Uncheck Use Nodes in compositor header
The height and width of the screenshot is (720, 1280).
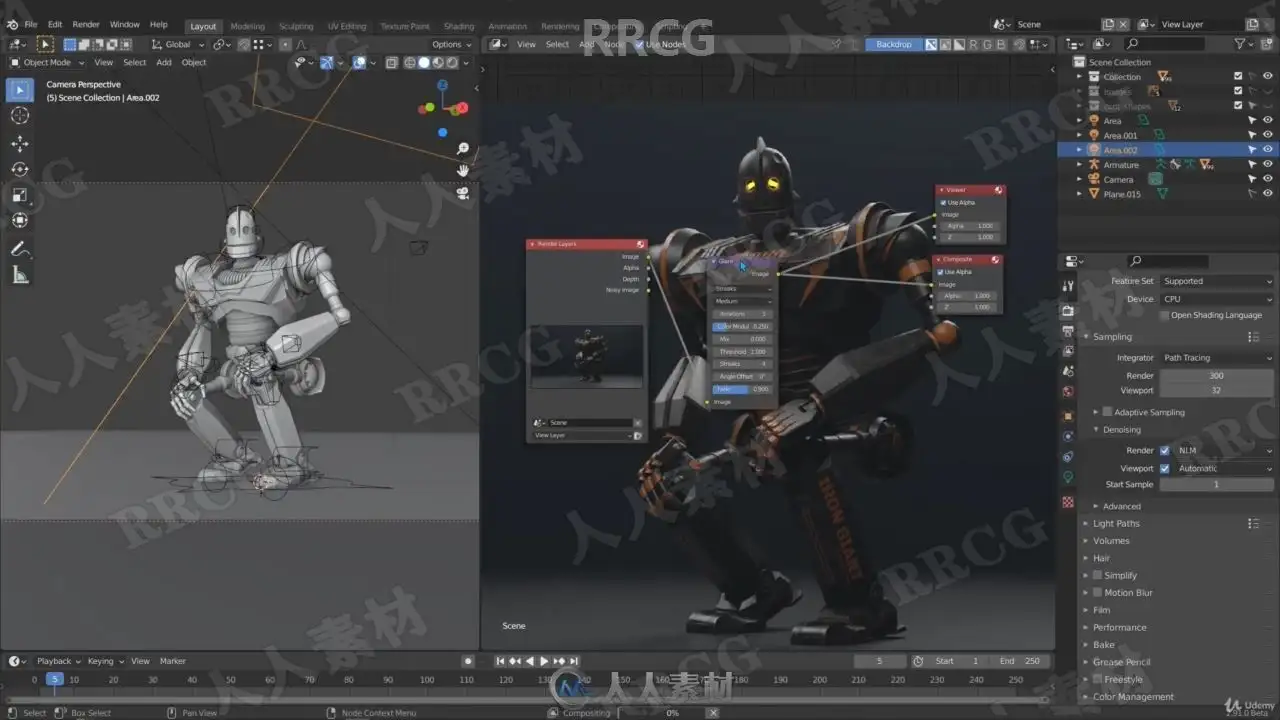640,44
